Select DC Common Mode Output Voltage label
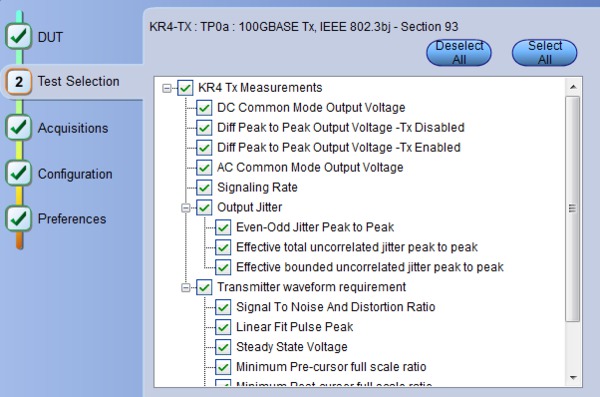This screenshot has height=397, width=600. (x=311, y=108)
